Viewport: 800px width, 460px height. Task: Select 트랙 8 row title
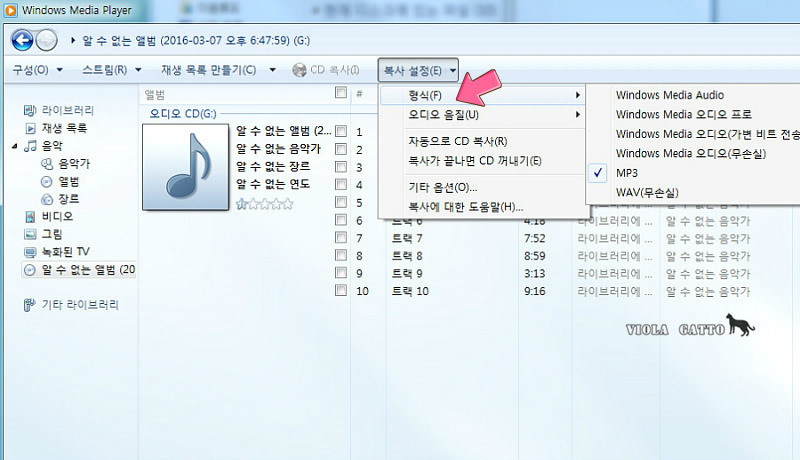(x=407, y=256)
